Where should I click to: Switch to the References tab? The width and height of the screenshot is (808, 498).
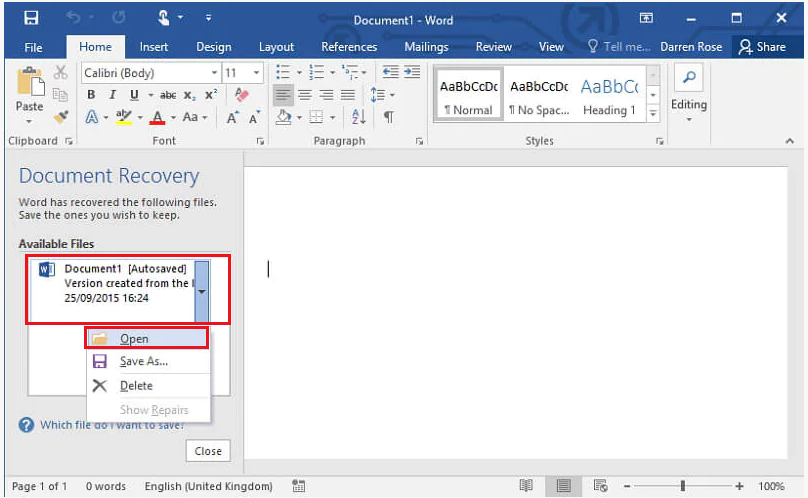(349, 47)
